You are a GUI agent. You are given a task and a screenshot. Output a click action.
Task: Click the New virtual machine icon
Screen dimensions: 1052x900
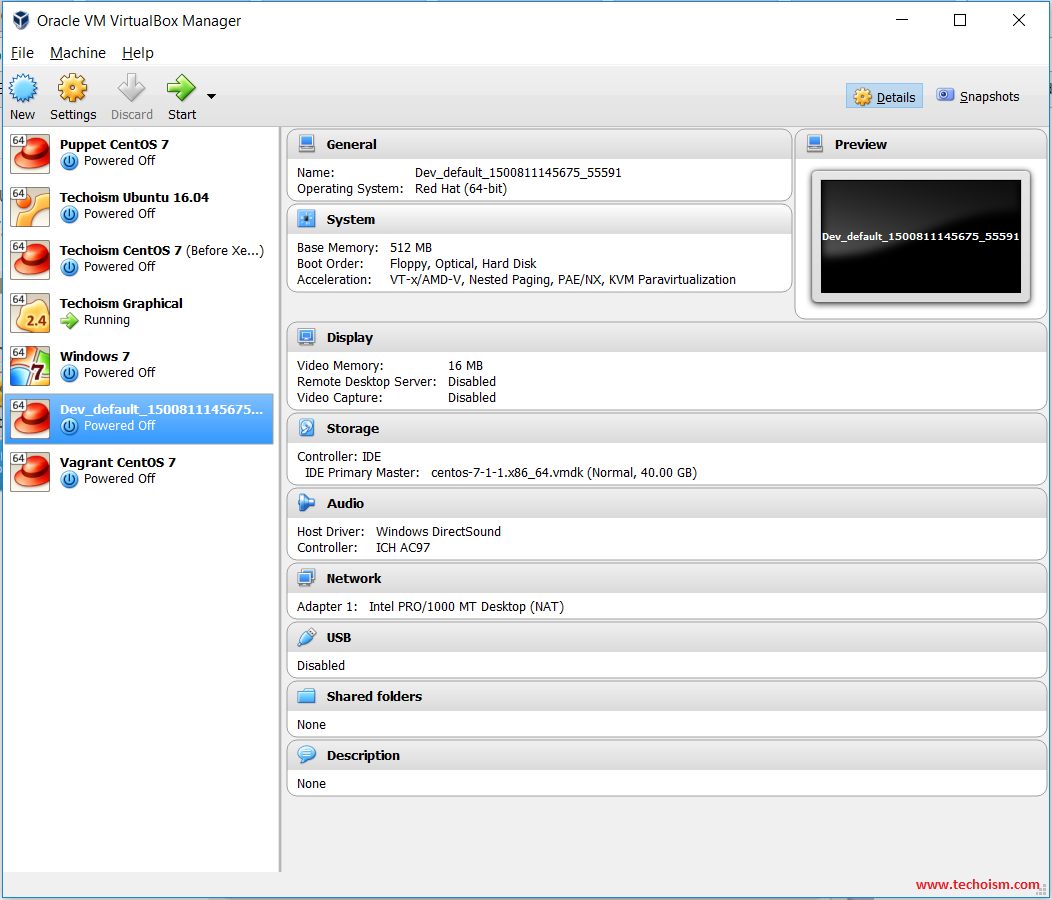(x=23, y=89)
